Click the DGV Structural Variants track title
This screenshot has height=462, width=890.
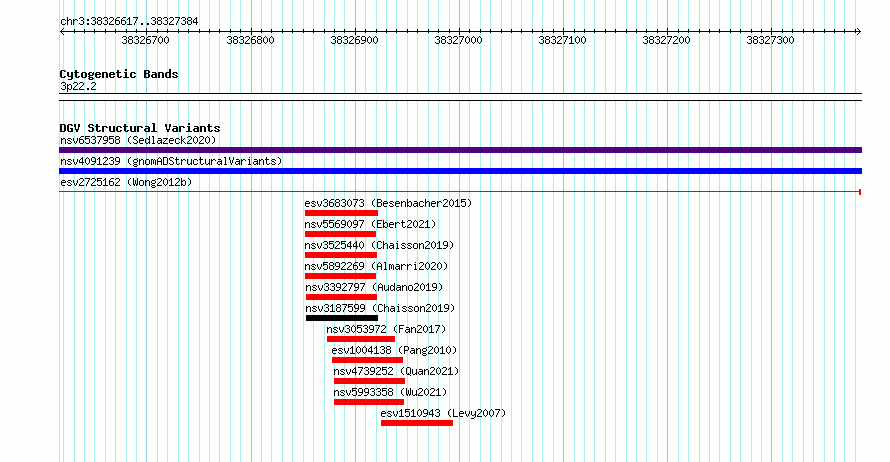[x=140, y=128]
